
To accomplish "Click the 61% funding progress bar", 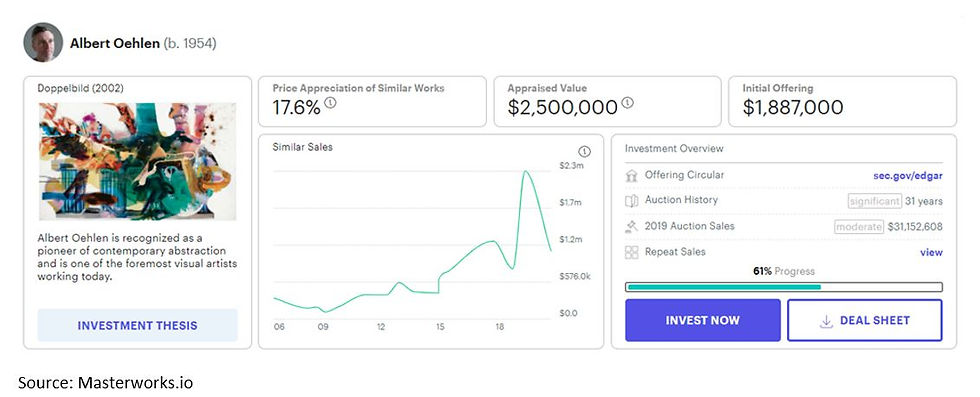I will pyautogui.click(x=784, y=287).
